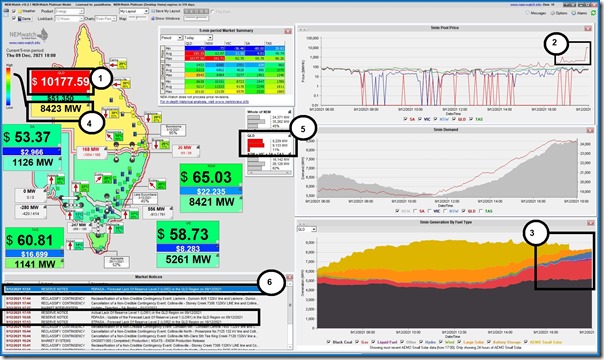Open the Period dropdown in Market Summary
The width and height of the screenshot is (604, 360).
pyautogui.click(x=171, y=38)
